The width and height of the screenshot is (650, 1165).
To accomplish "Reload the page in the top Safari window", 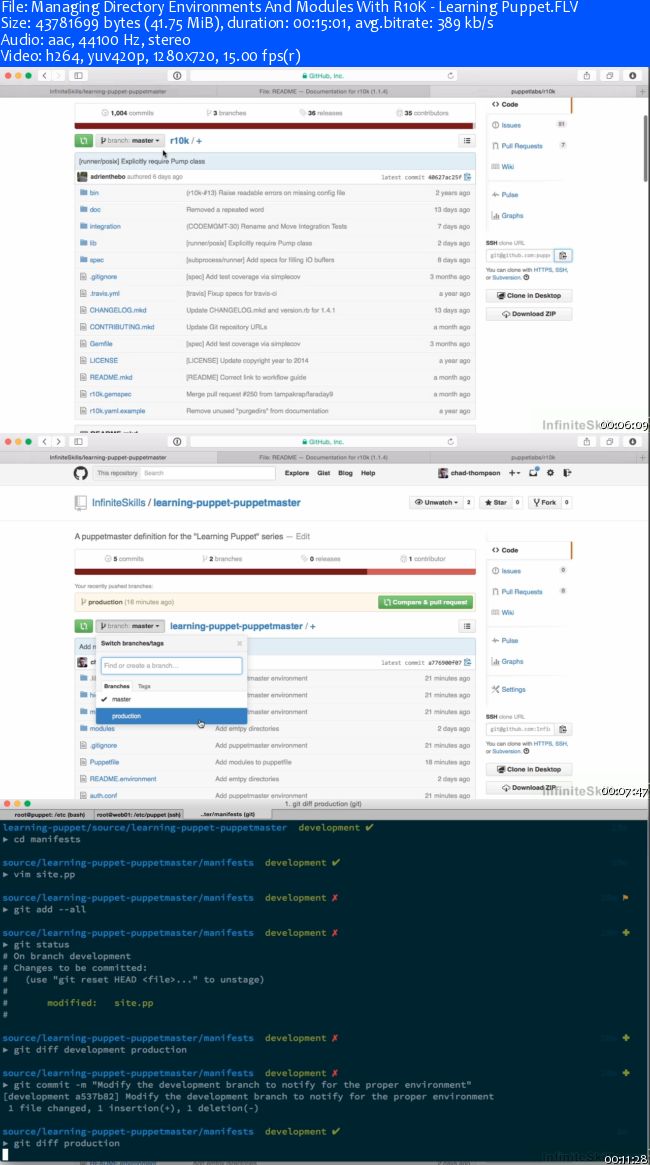I will (450, 76).
